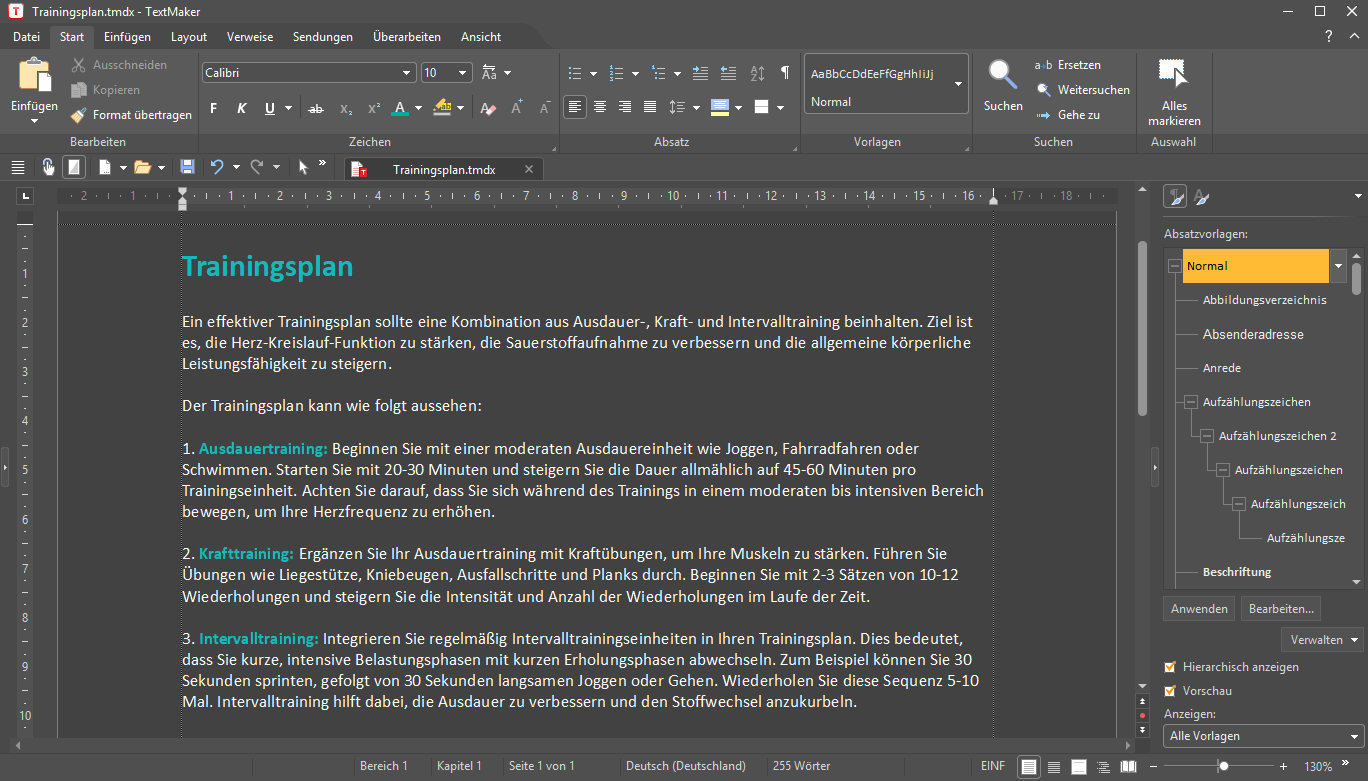Click the Bearbeiten... button
This screenshot has height=781, width=1368.
[x=1281, y=609]
